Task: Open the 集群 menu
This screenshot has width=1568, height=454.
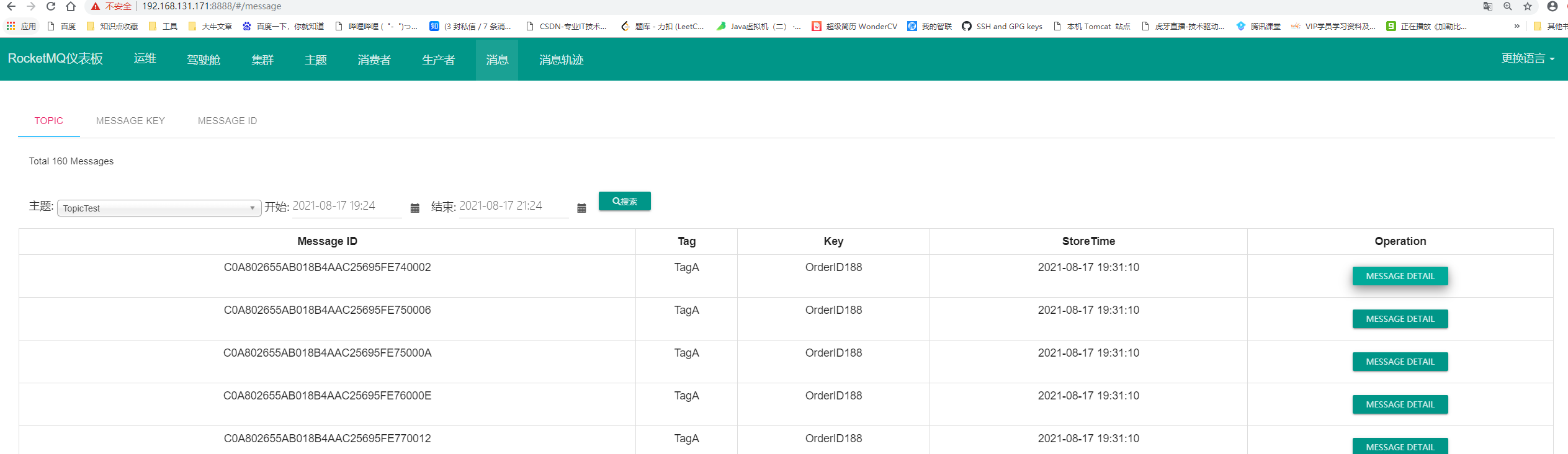Action: coord(262,59)
